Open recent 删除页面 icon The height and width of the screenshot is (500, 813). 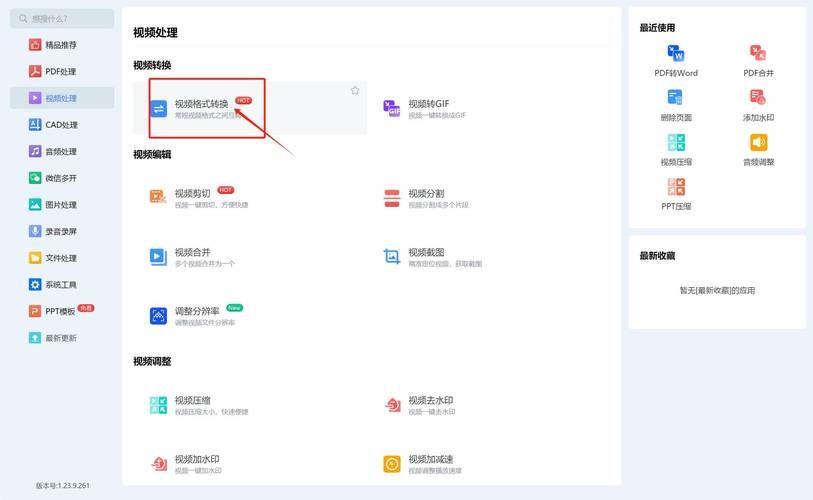click(675, 98)
